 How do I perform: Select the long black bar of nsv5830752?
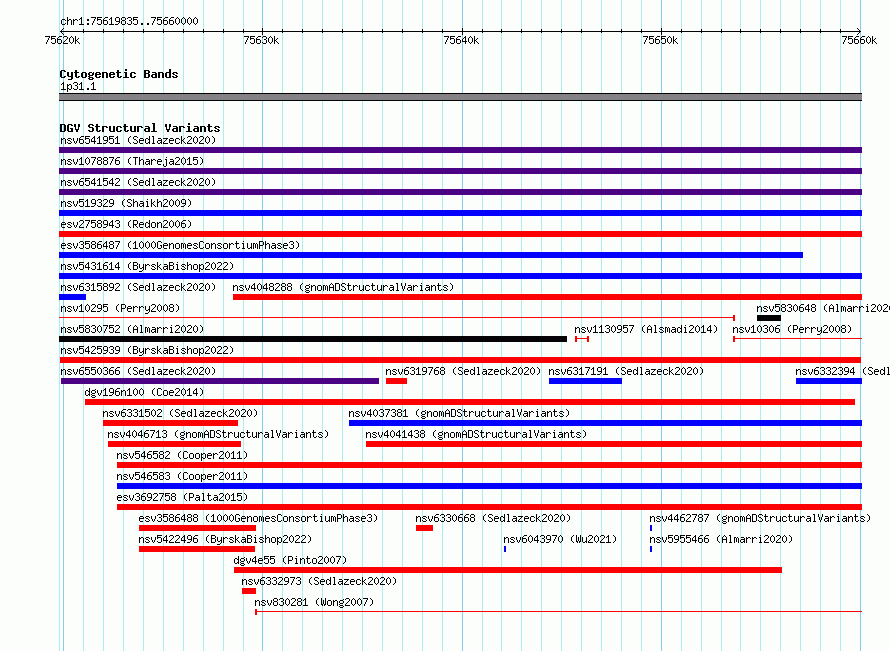coord(313,339)
